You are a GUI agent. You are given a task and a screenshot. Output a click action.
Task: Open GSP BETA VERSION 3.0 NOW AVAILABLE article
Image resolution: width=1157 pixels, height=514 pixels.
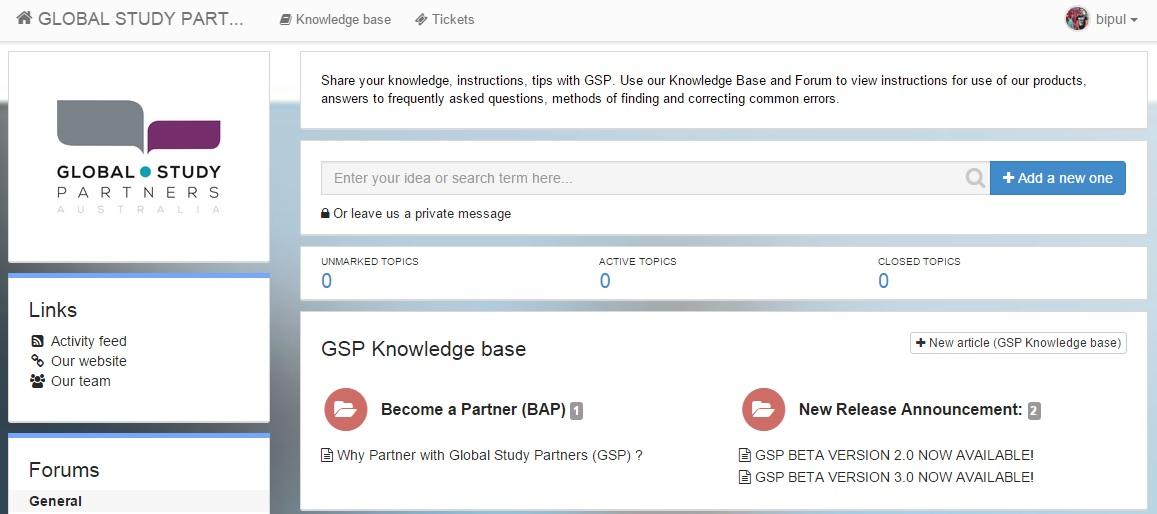894,478
